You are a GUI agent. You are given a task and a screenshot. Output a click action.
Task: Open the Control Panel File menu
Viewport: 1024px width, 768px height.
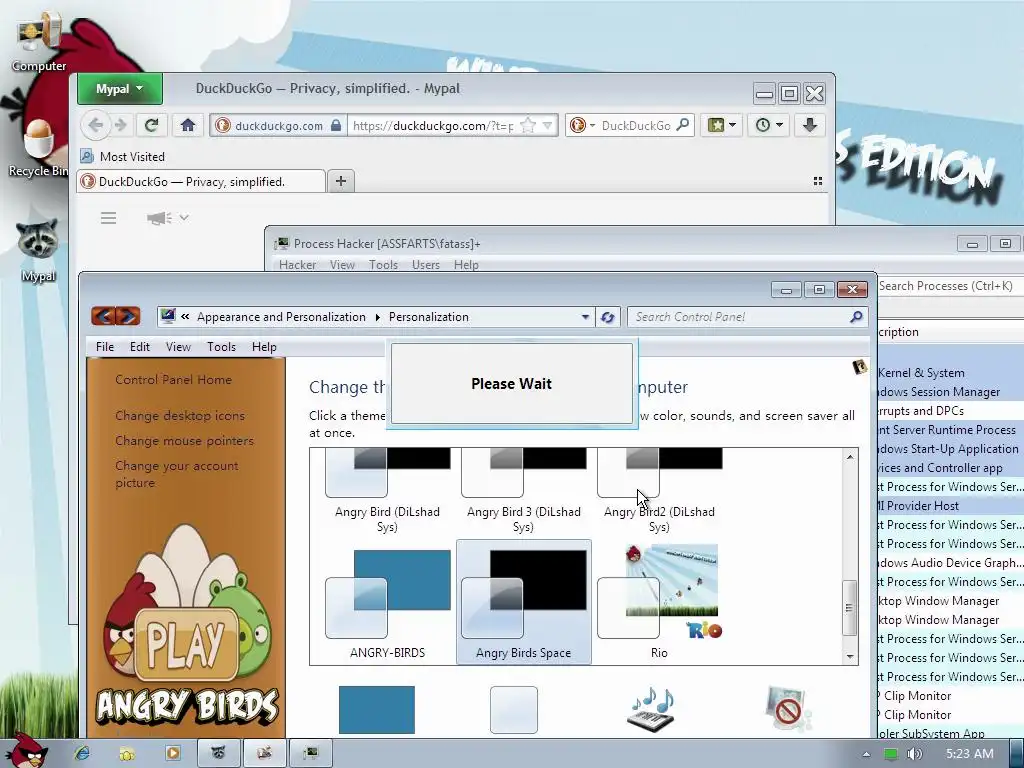point(104,347)
